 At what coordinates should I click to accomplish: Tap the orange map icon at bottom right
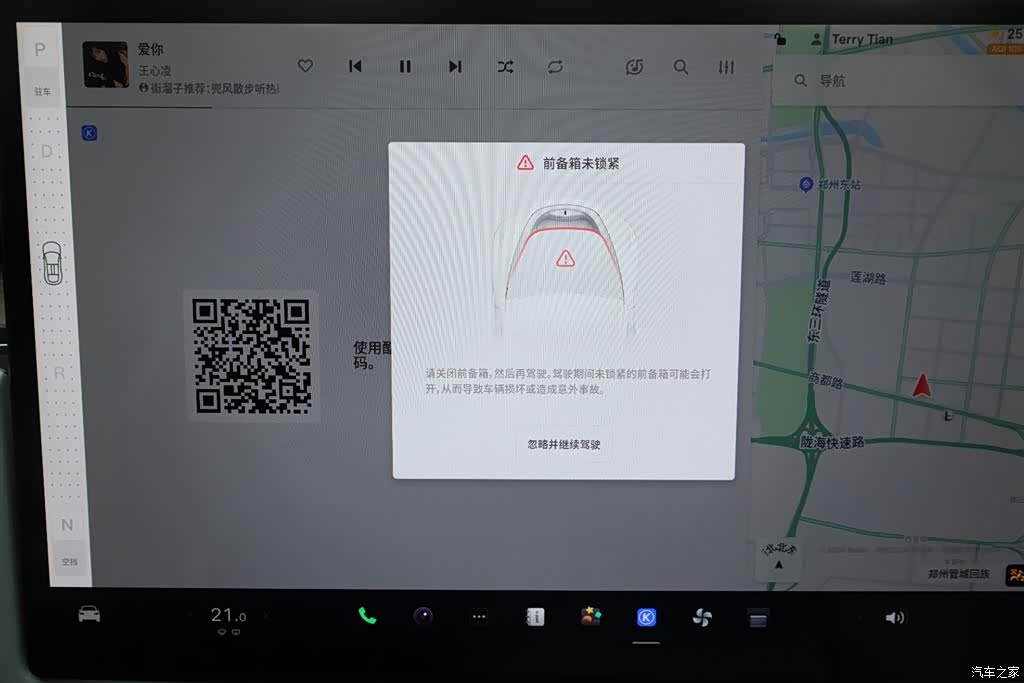click(x=1014, y=575)
